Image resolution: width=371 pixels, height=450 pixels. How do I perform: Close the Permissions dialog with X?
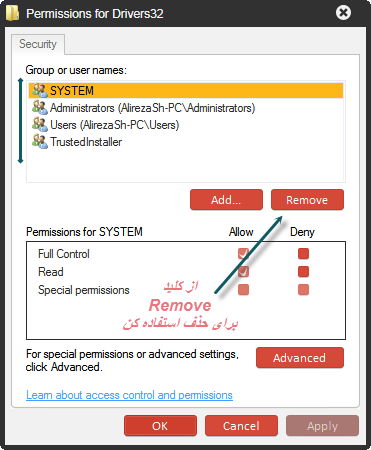coord(343,13)
